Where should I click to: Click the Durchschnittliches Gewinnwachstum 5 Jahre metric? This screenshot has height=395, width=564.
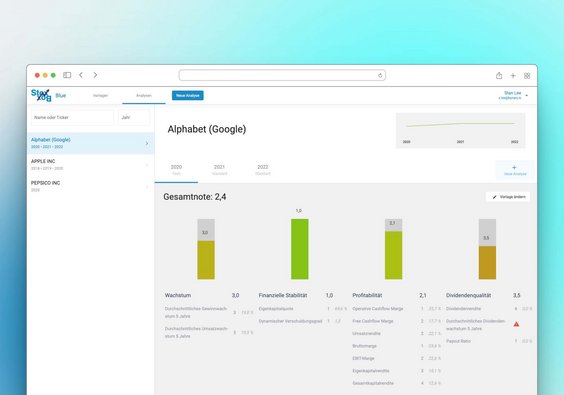(209, 312)
